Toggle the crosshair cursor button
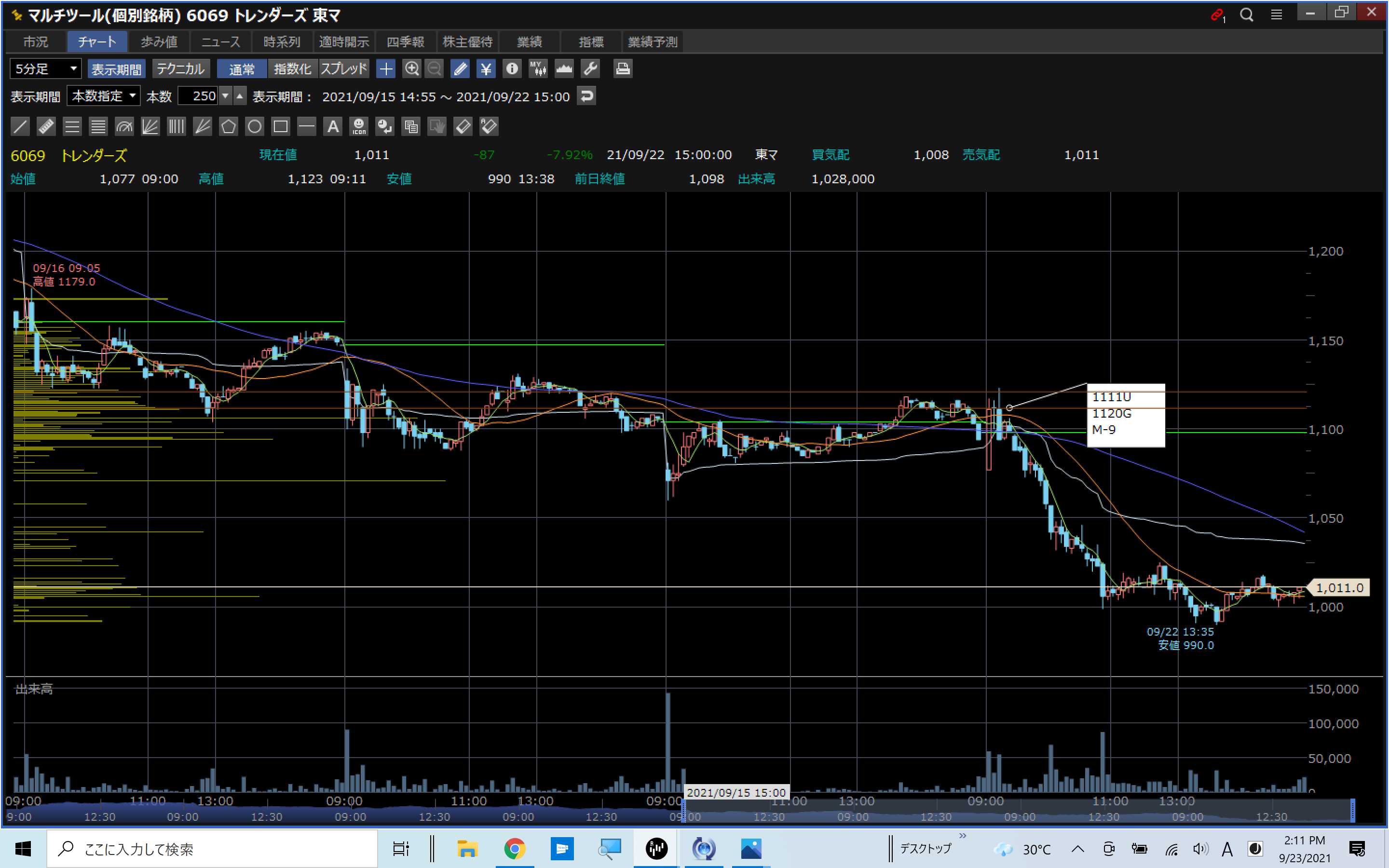1389x868 pixels. (386, 69)
